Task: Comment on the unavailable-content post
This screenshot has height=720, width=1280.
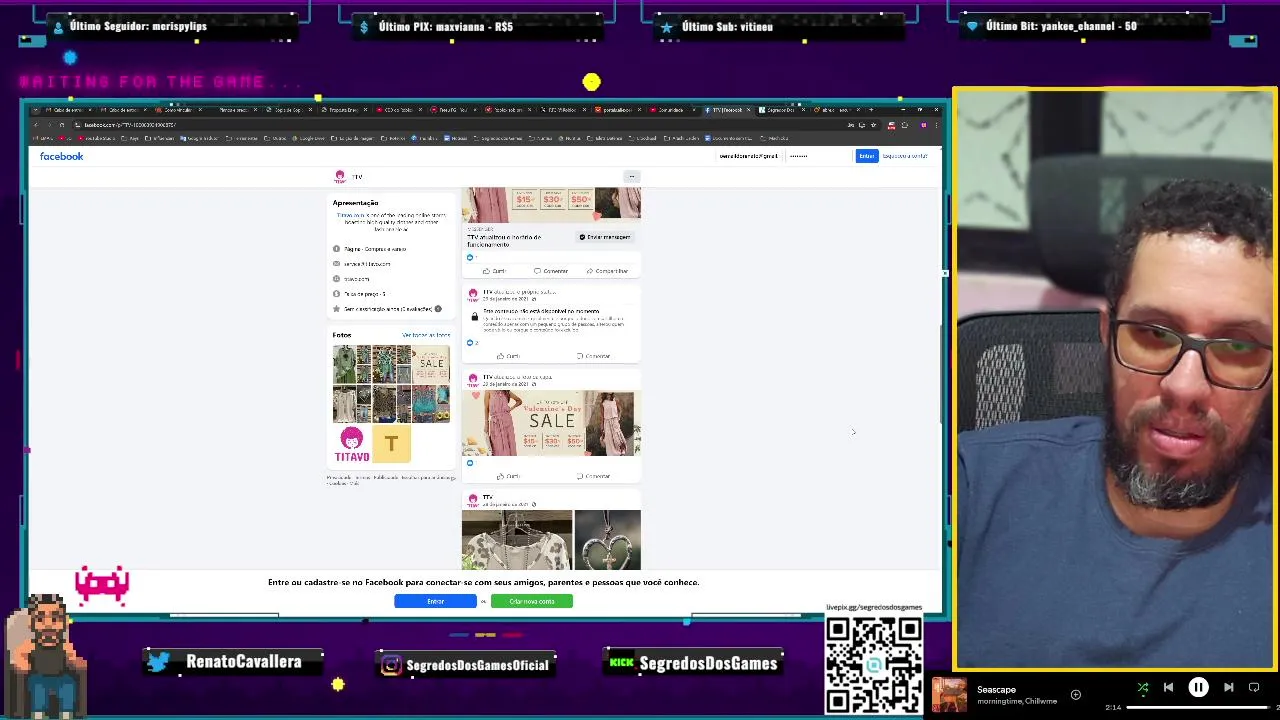Action: click(593, 356)
